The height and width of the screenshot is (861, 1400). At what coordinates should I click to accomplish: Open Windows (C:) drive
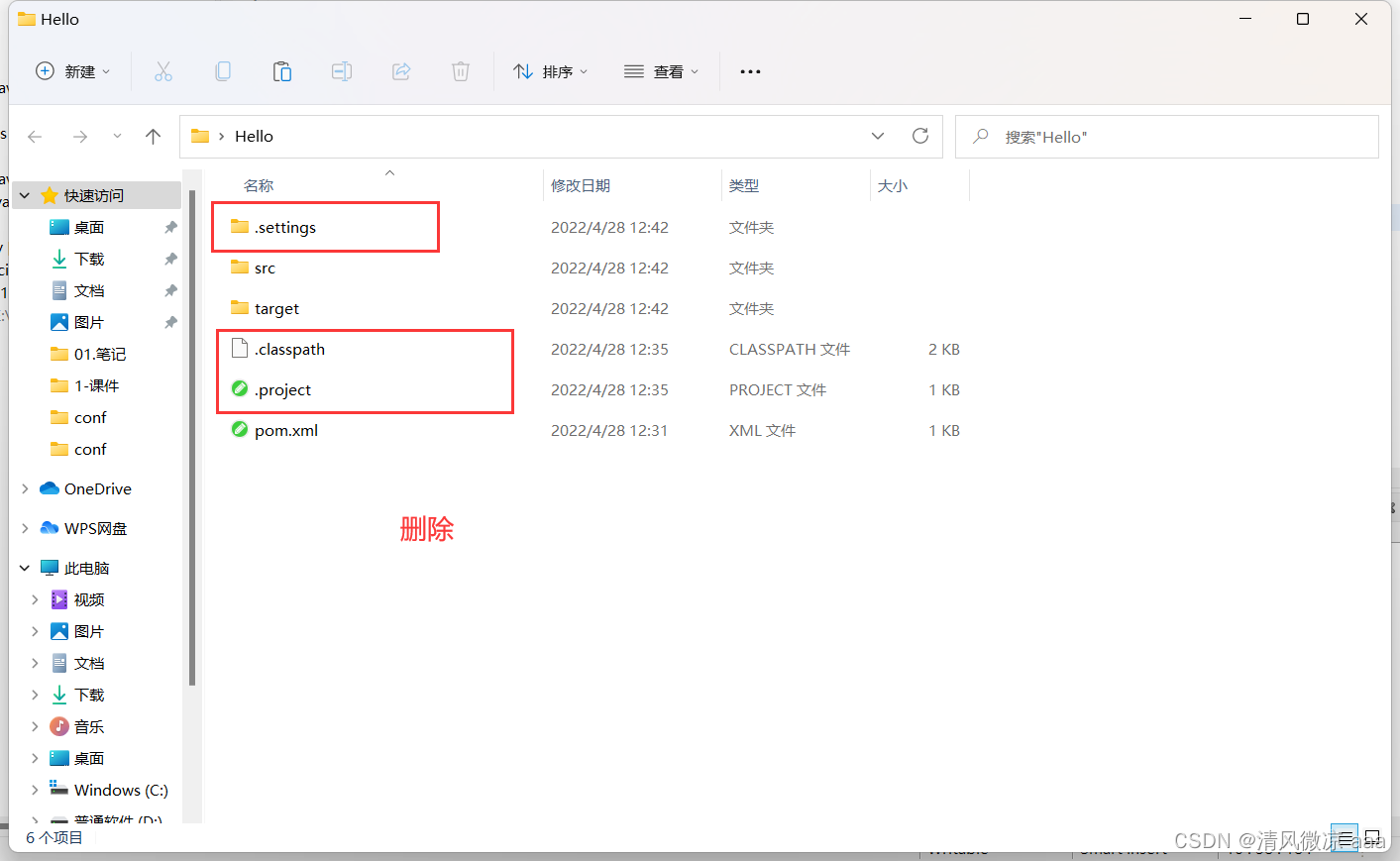click(x=121, y=790)
